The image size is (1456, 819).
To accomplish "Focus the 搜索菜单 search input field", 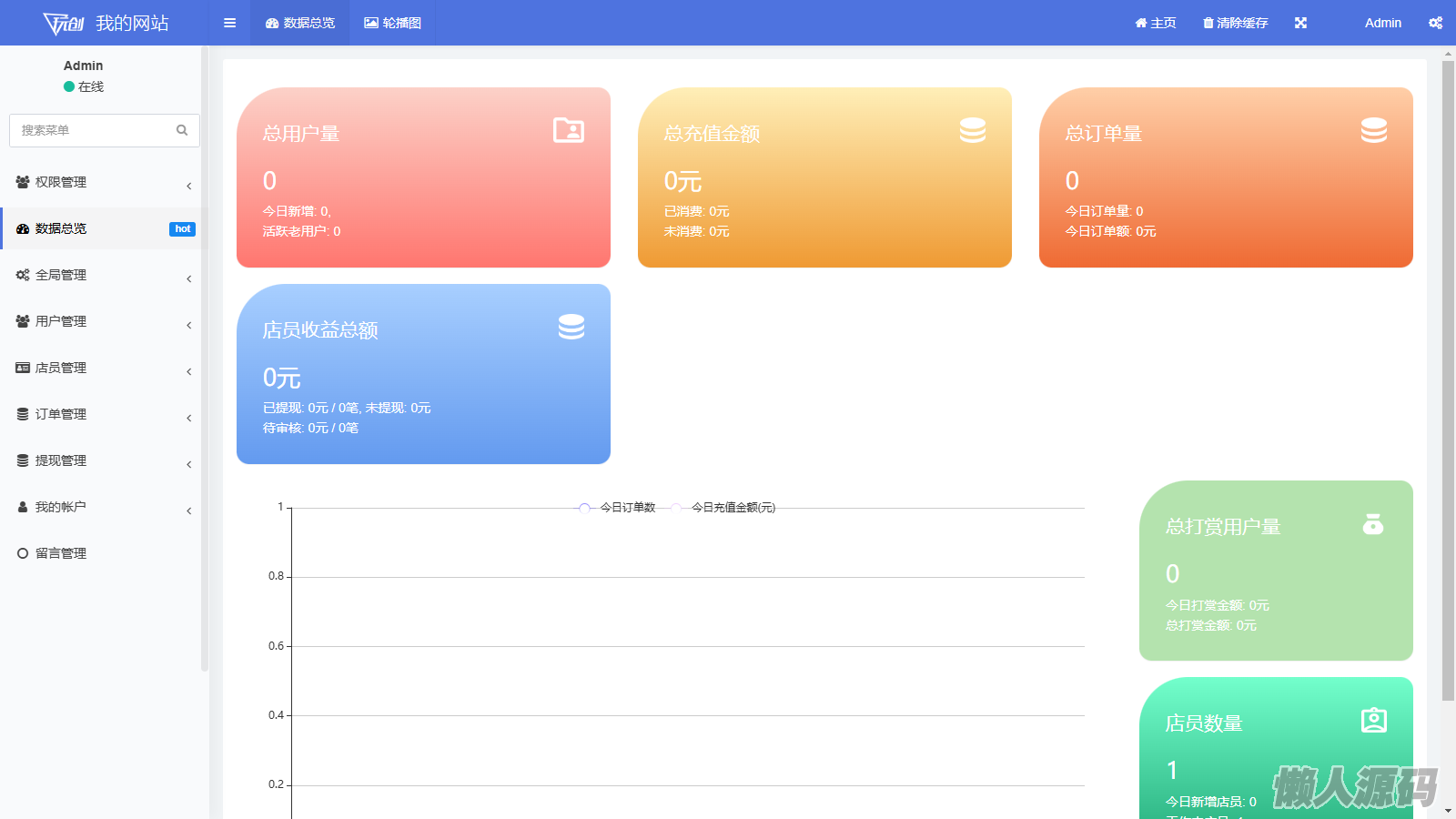I will (x=91, y=130).
